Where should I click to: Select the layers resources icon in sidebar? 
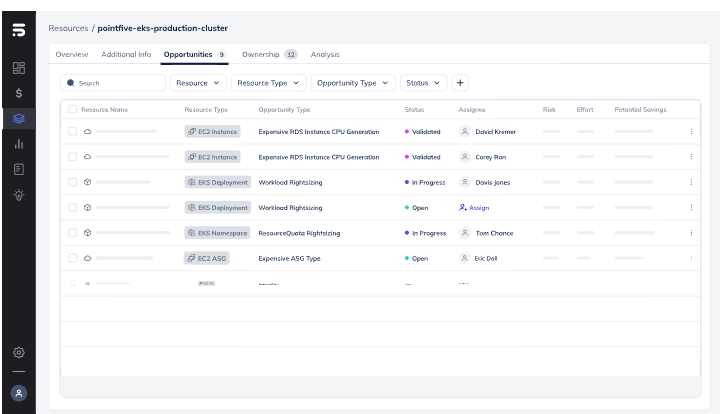coord(18,119)
